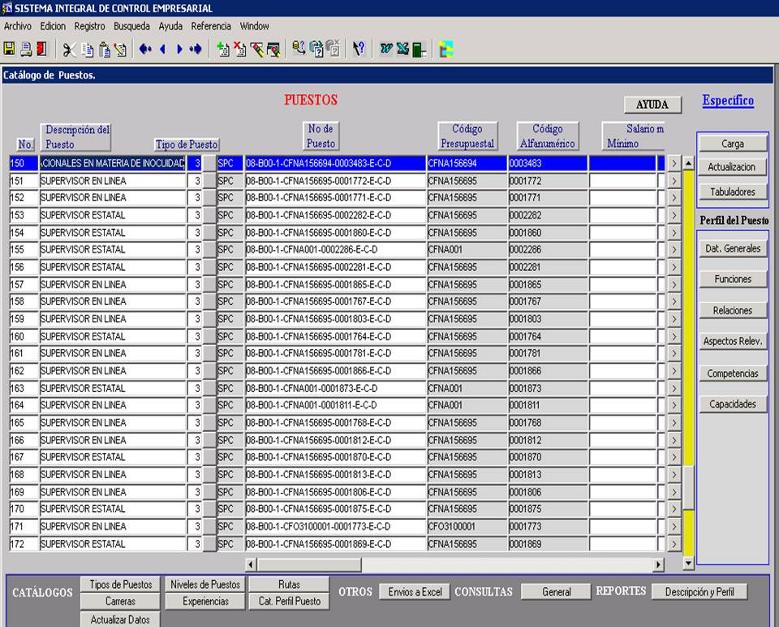Screen dimensions: 779x627
Task: Go to first record with double-left arrow
Action: pos(146,49)
